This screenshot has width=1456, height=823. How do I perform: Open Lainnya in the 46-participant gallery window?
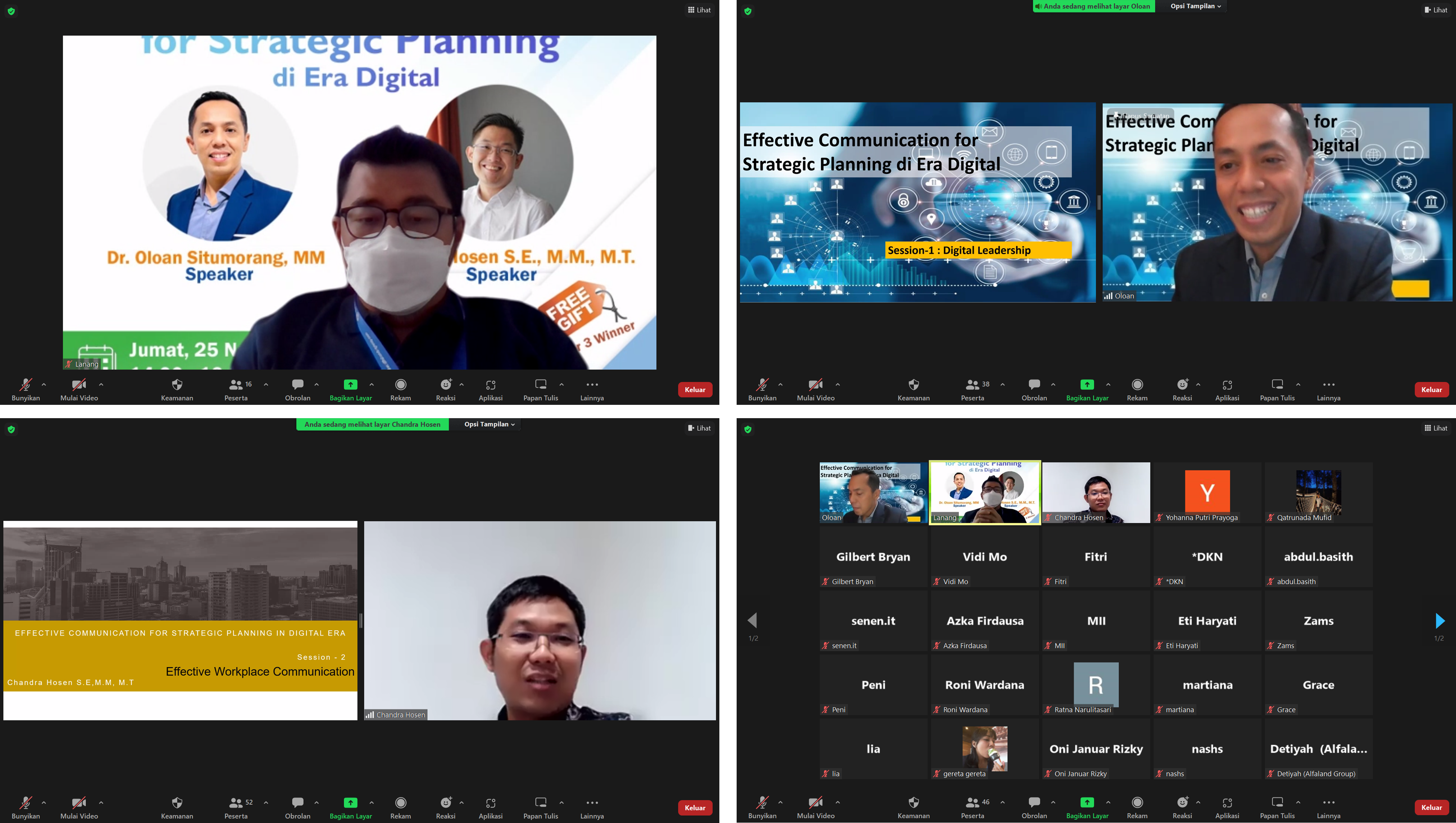coord(1328,808)
